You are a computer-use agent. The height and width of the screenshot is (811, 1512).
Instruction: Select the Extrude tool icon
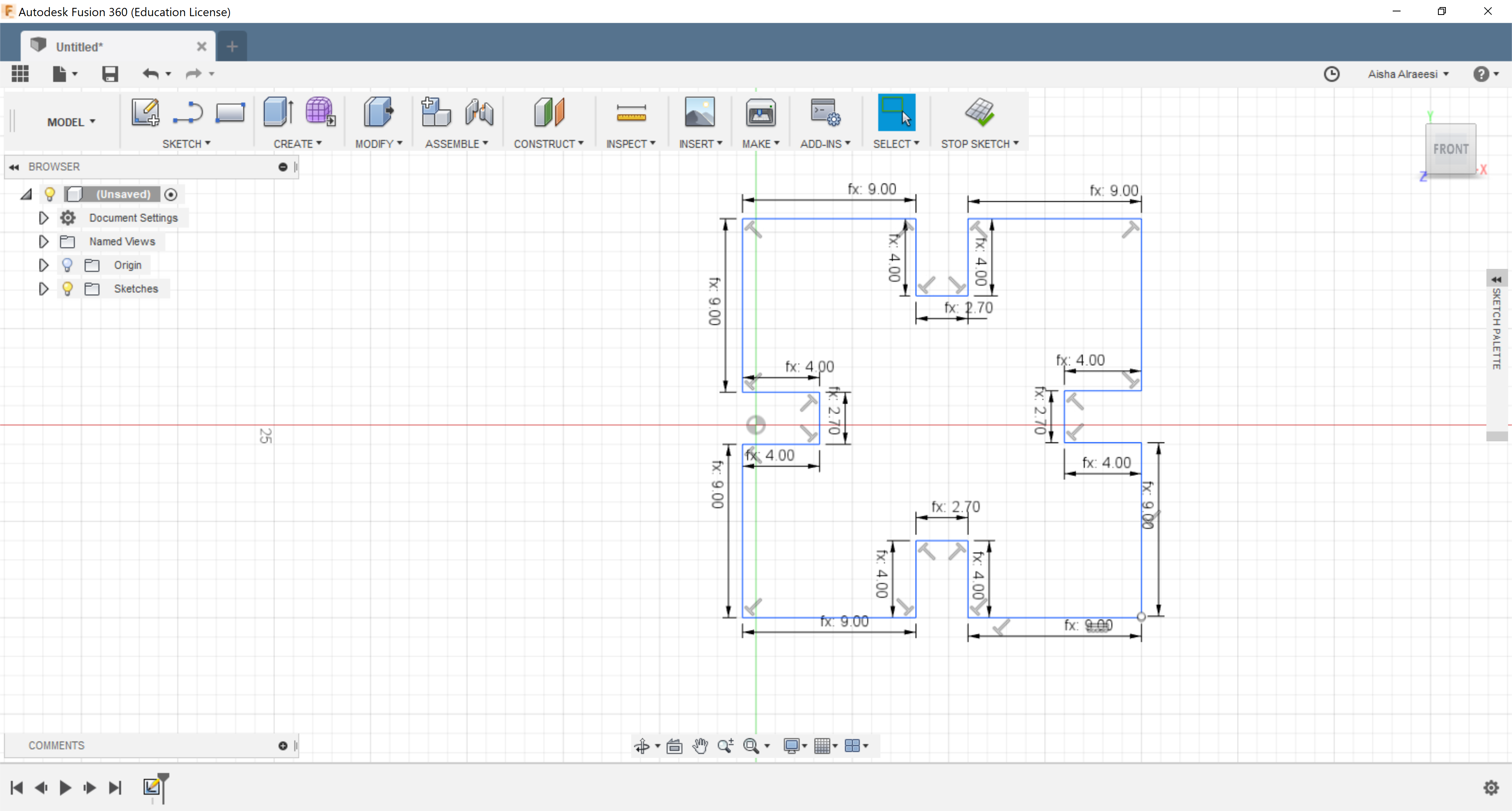click(x=278, y=111)
